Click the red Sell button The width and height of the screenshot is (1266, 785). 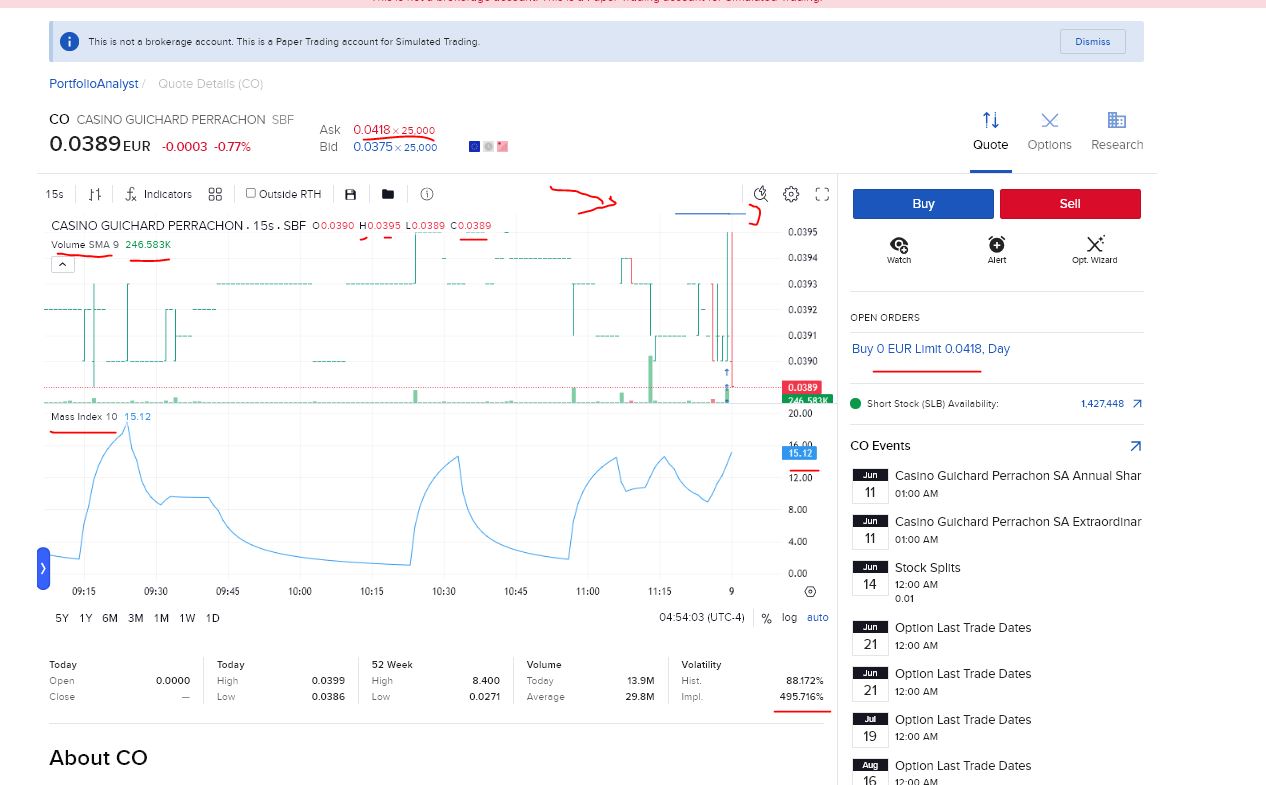[x=1070, y=204]
